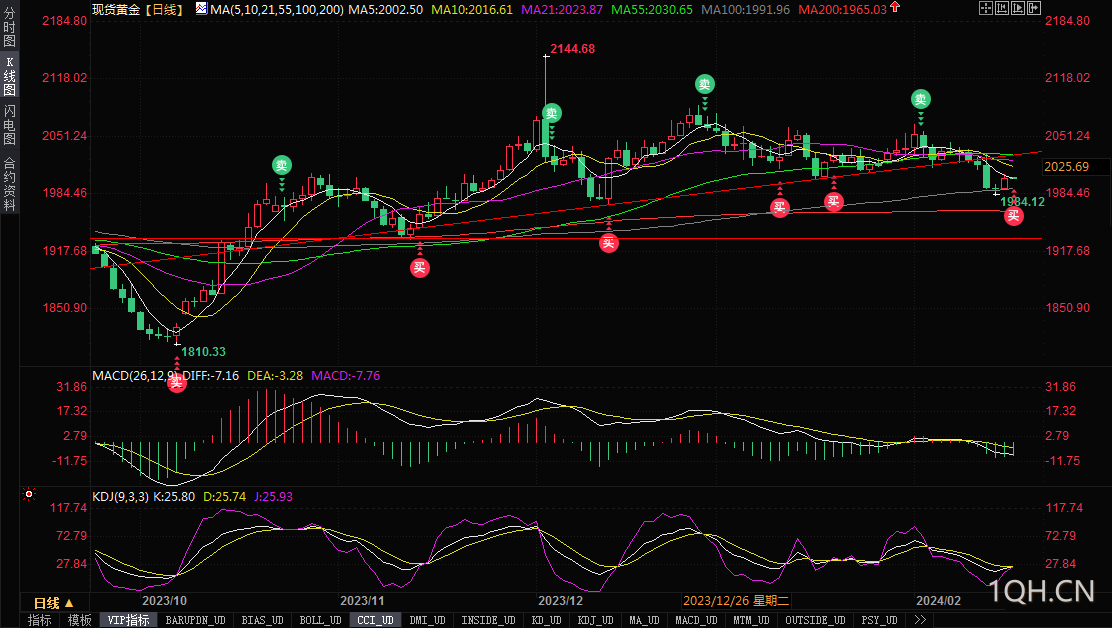Choose the MTM_UD indicator tab
Viewport: 1112px width, 628px height.
point(751,620)
